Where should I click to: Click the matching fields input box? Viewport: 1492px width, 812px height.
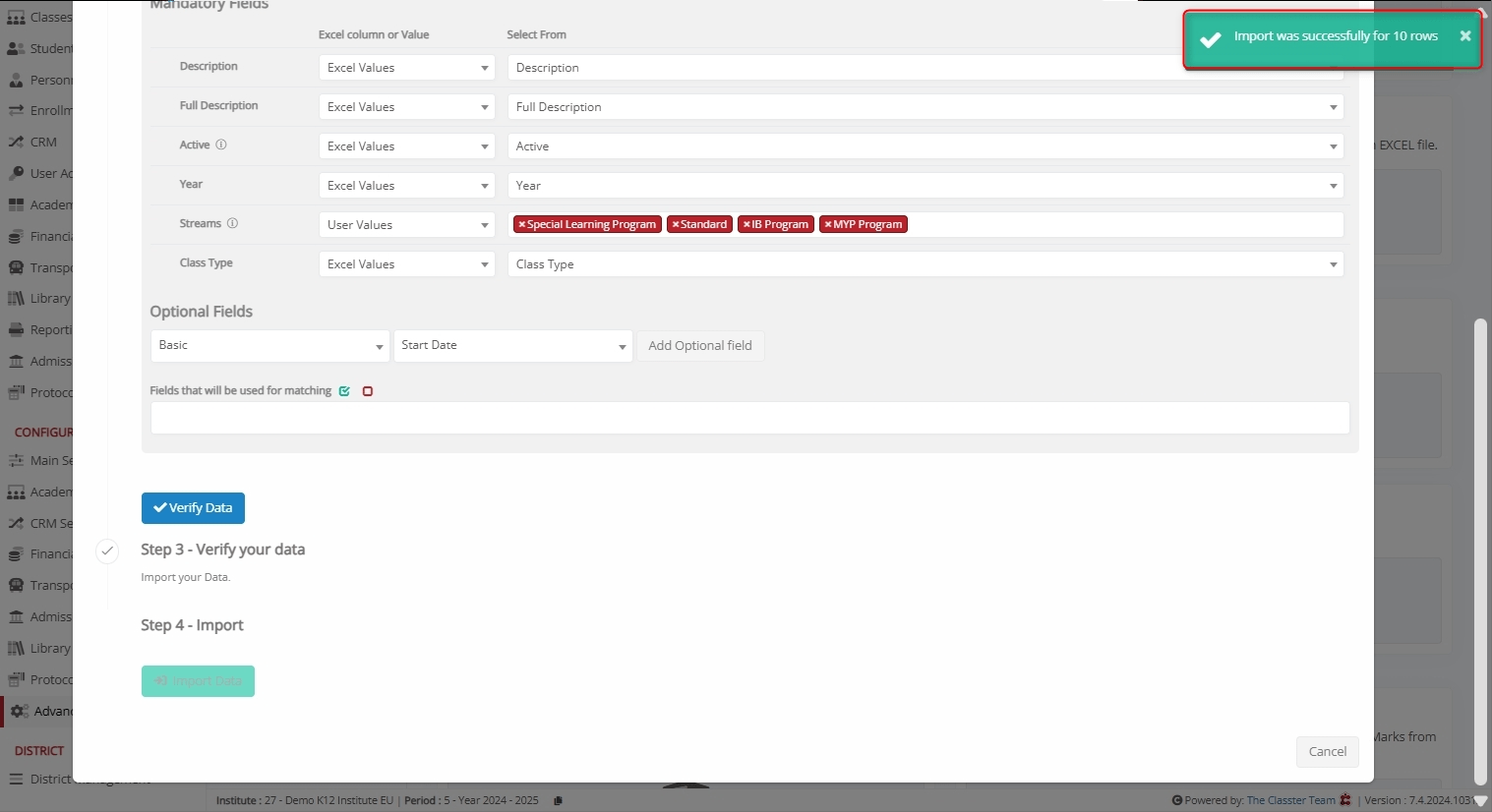coord(749,418)
